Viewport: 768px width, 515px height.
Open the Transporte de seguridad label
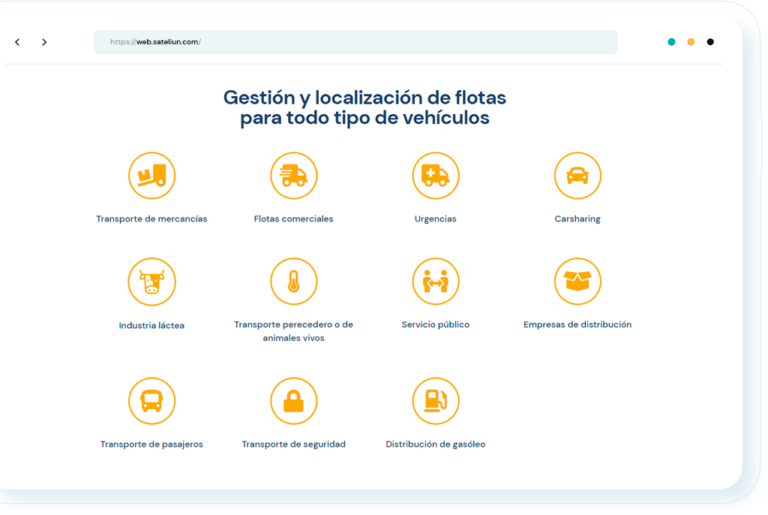(x=293, y=444)
